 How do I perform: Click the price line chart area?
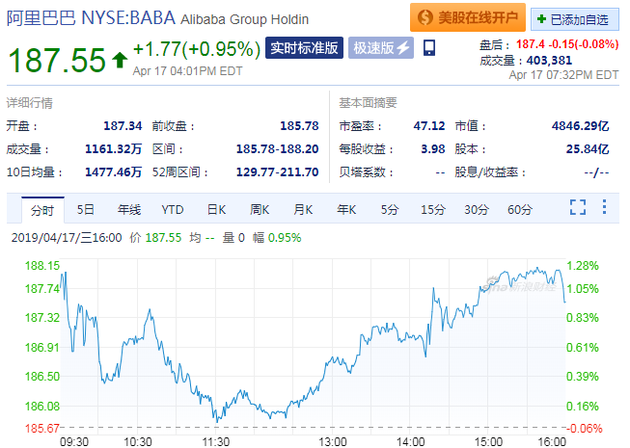click(x=313, y=346)
